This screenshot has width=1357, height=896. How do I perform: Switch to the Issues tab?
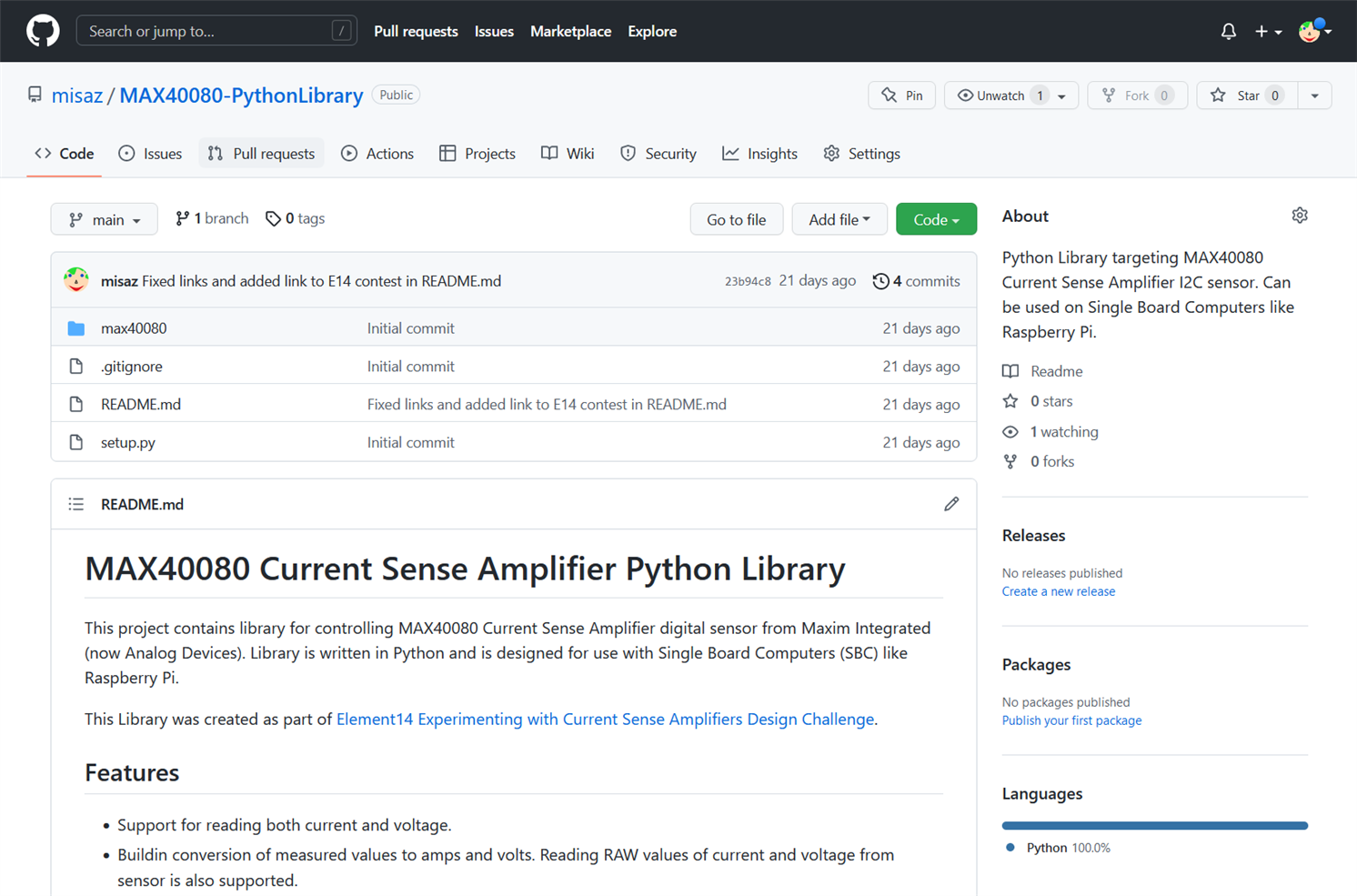(151, 154)
